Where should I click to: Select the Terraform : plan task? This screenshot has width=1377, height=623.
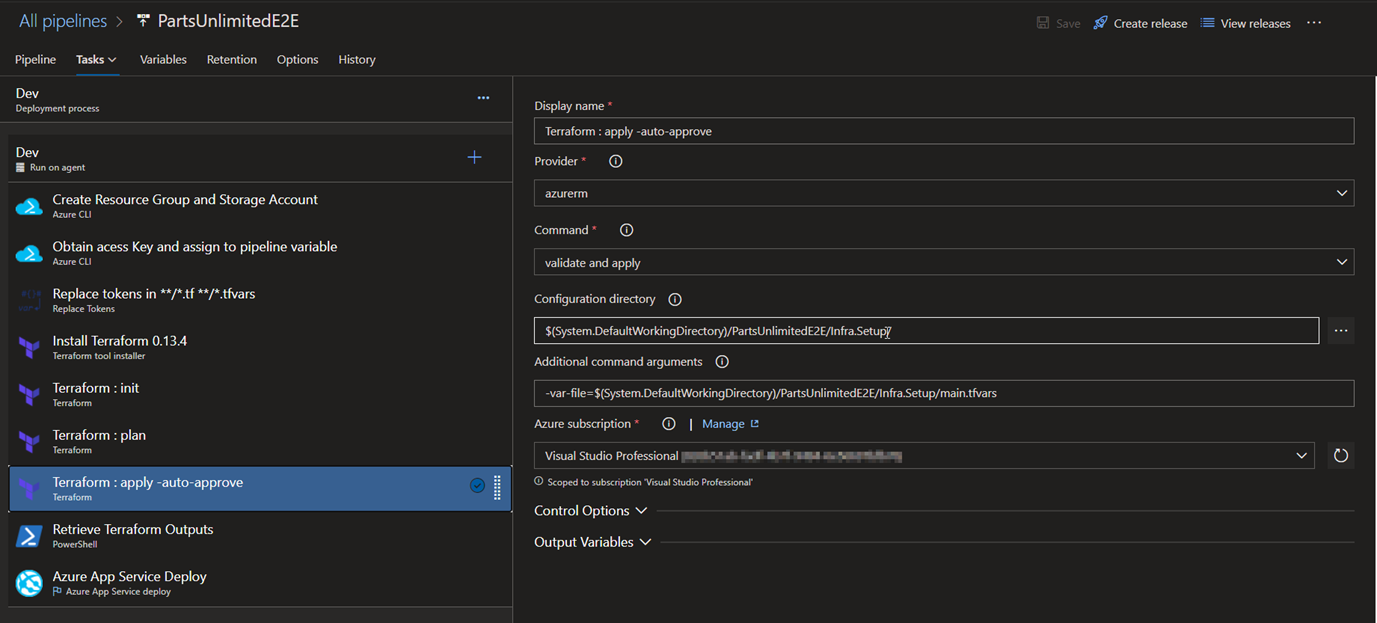(260, 441)
